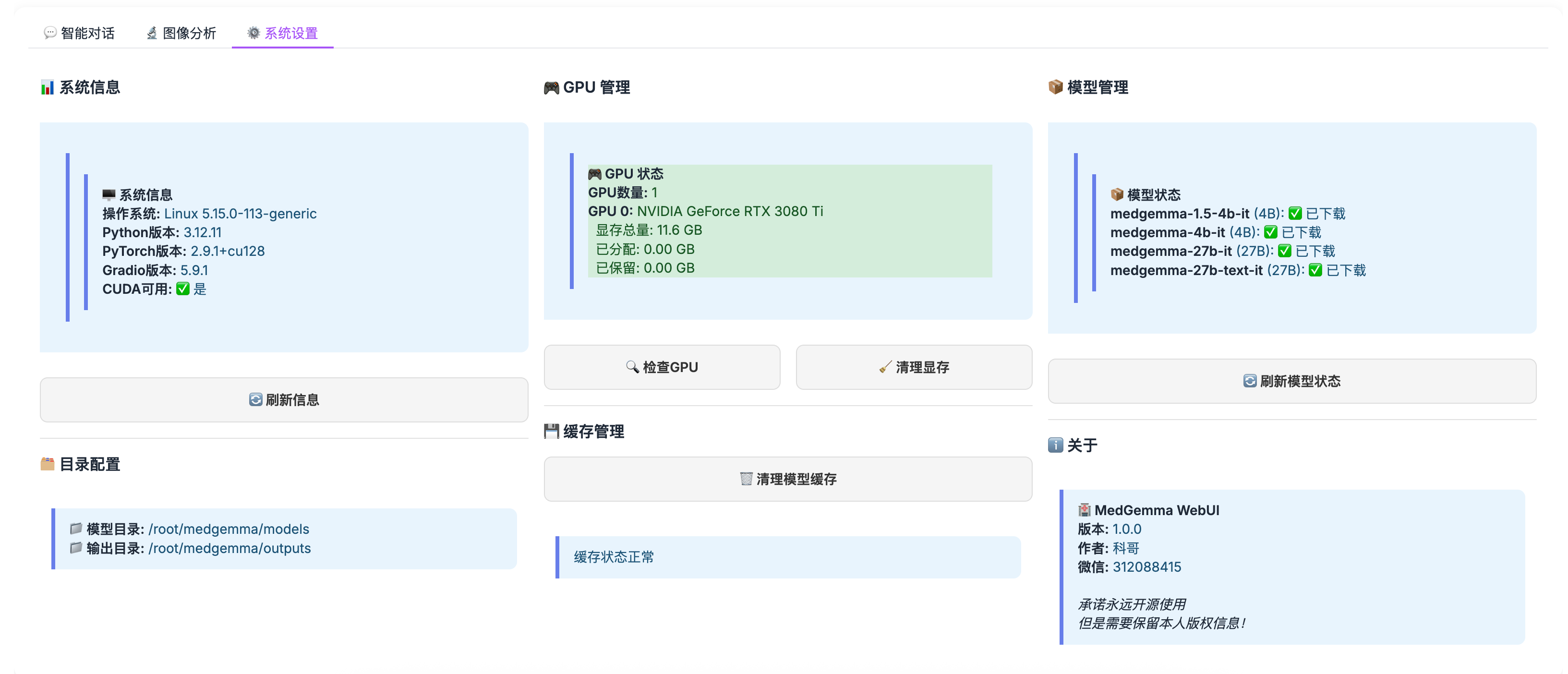Click the blue info icon beside 关于

pos(1055,445)
